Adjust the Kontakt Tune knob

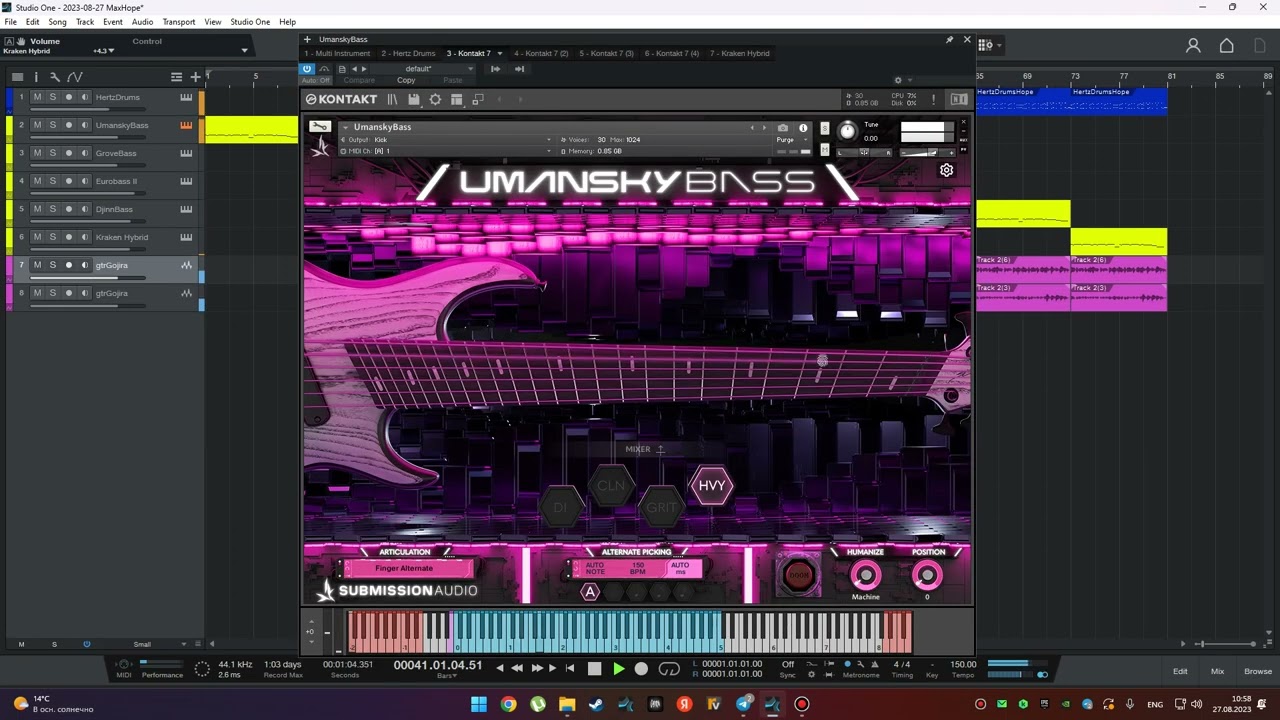(847, 131)
